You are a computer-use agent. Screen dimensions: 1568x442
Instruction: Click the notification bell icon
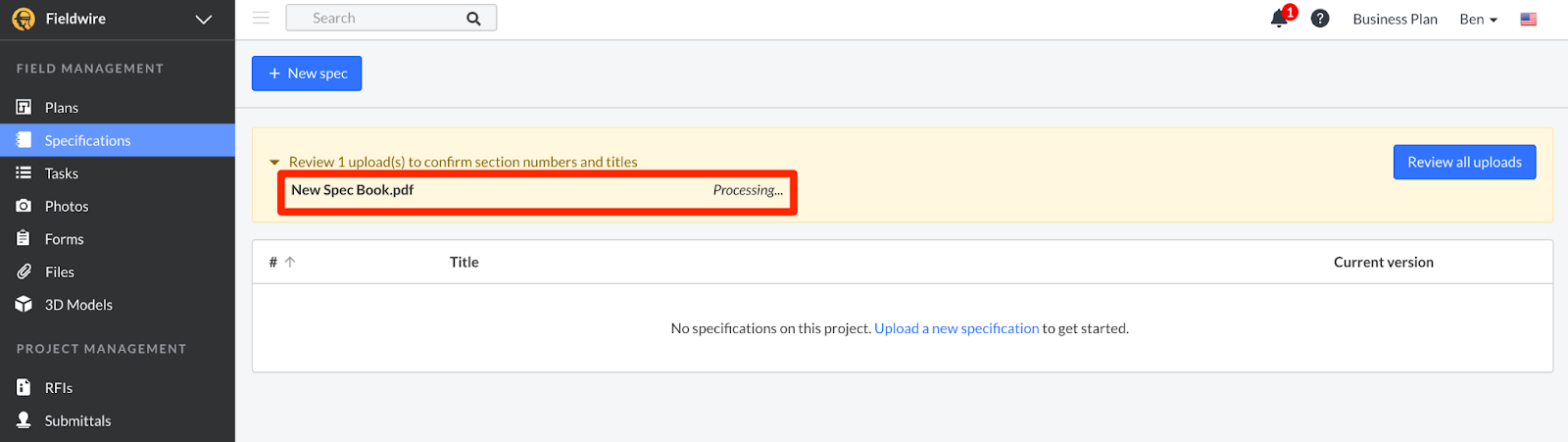1279,19
